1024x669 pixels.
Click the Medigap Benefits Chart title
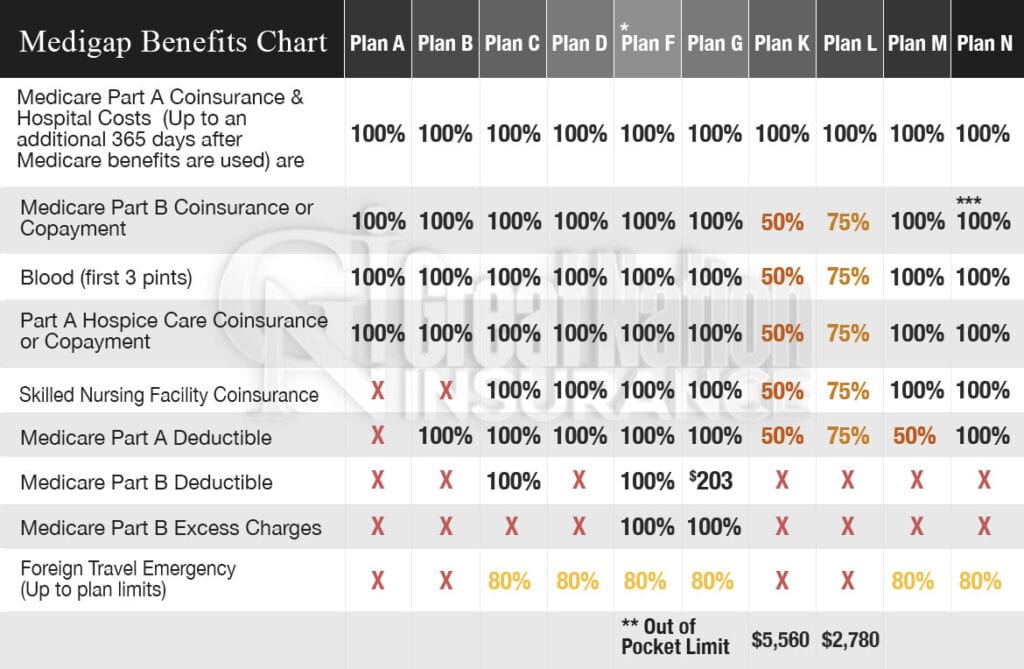173,42
